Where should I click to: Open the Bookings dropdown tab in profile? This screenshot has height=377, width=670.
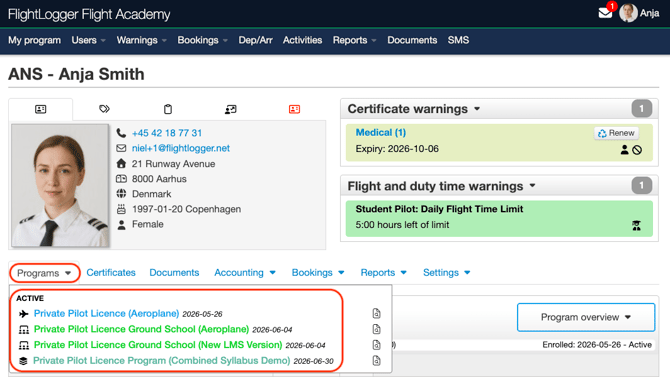pos(318,273)
